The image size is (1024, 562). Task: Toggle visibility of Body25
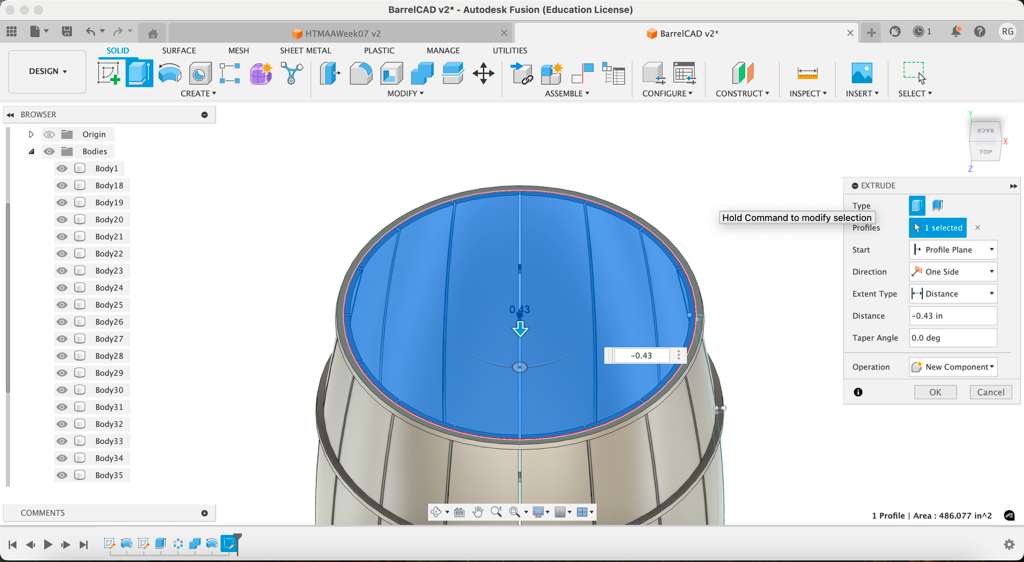pos(62,305)
